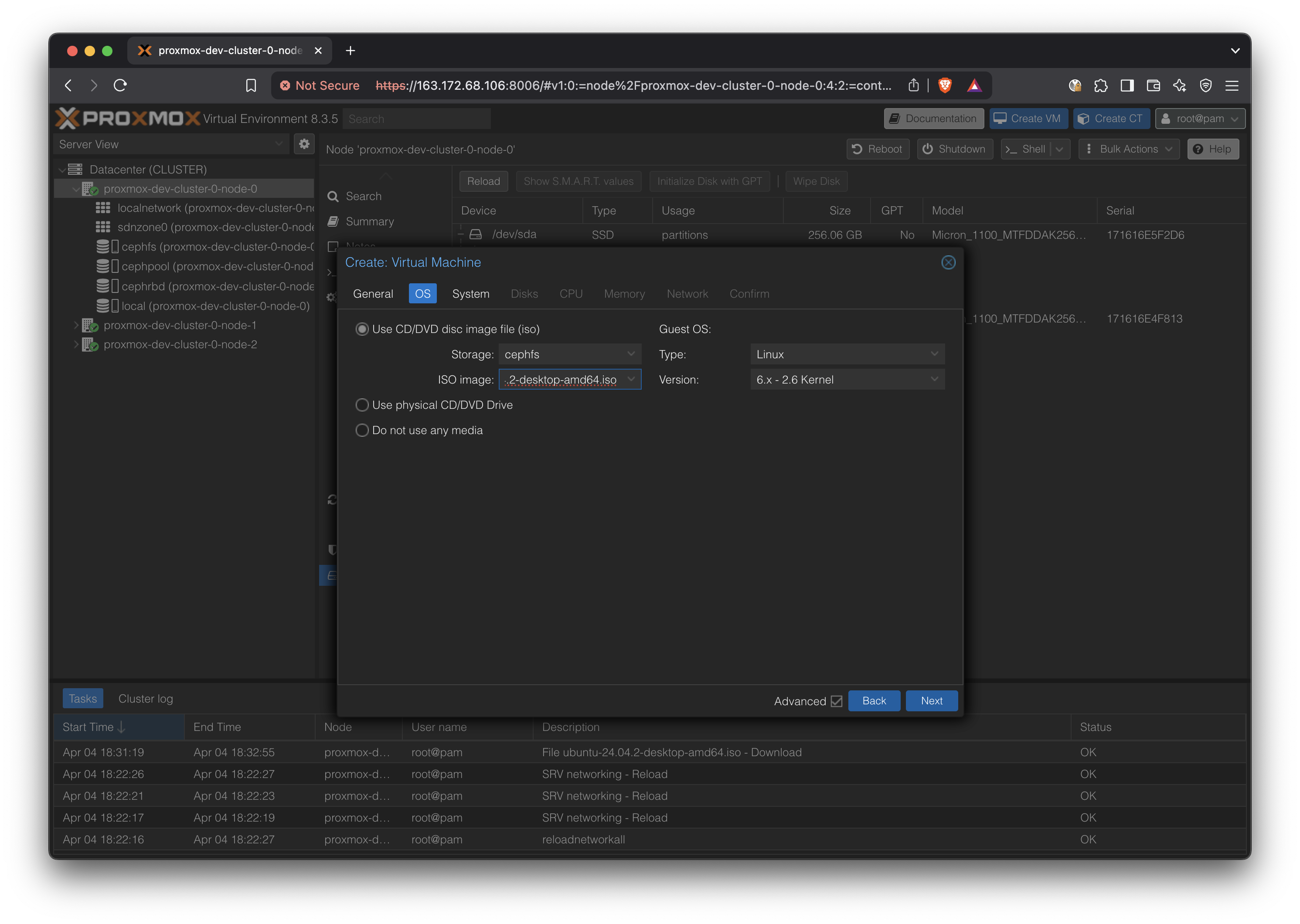Switch to the System tab

point(470,294)
